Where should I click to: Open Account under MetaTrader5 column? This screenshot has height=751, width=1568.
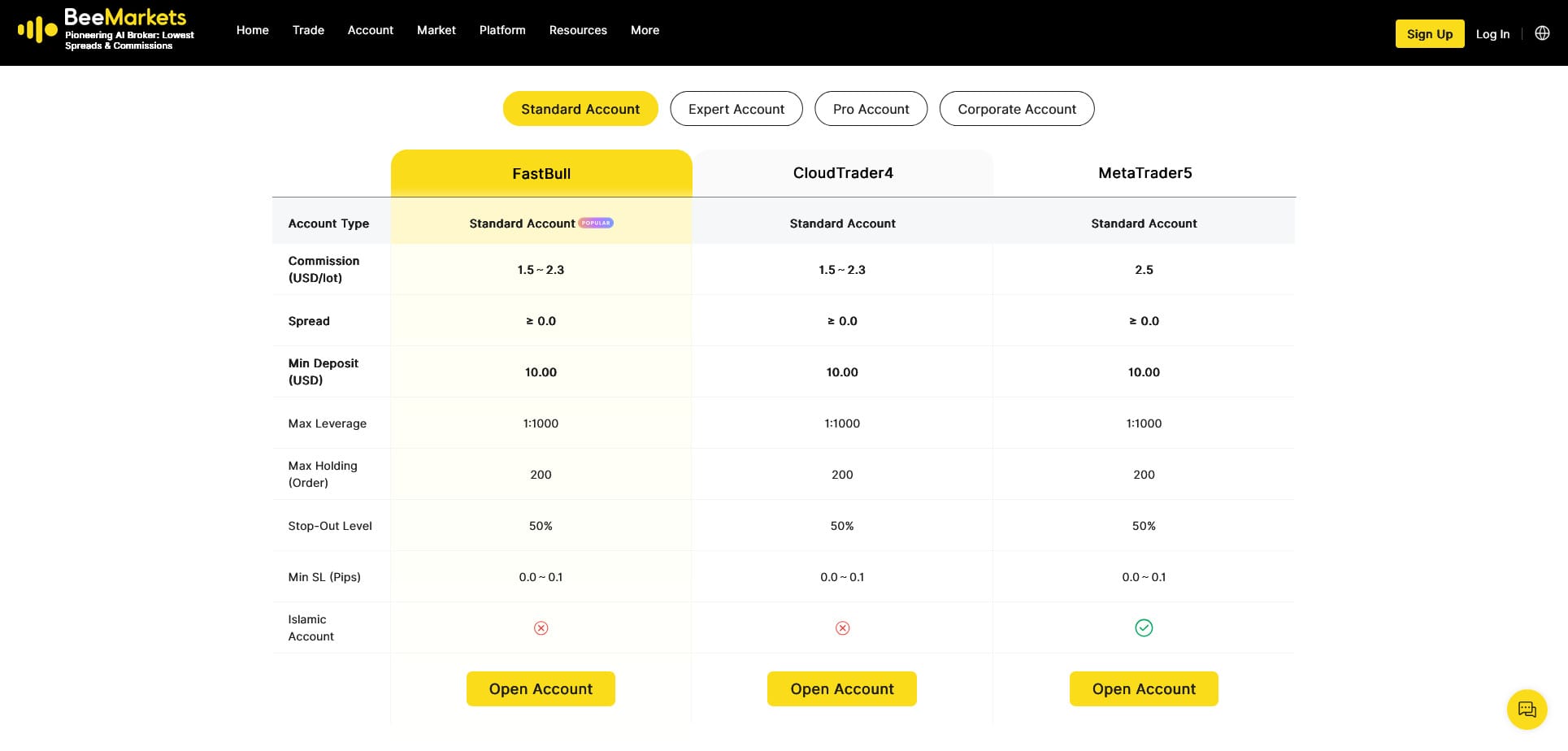coord(1144,689)
